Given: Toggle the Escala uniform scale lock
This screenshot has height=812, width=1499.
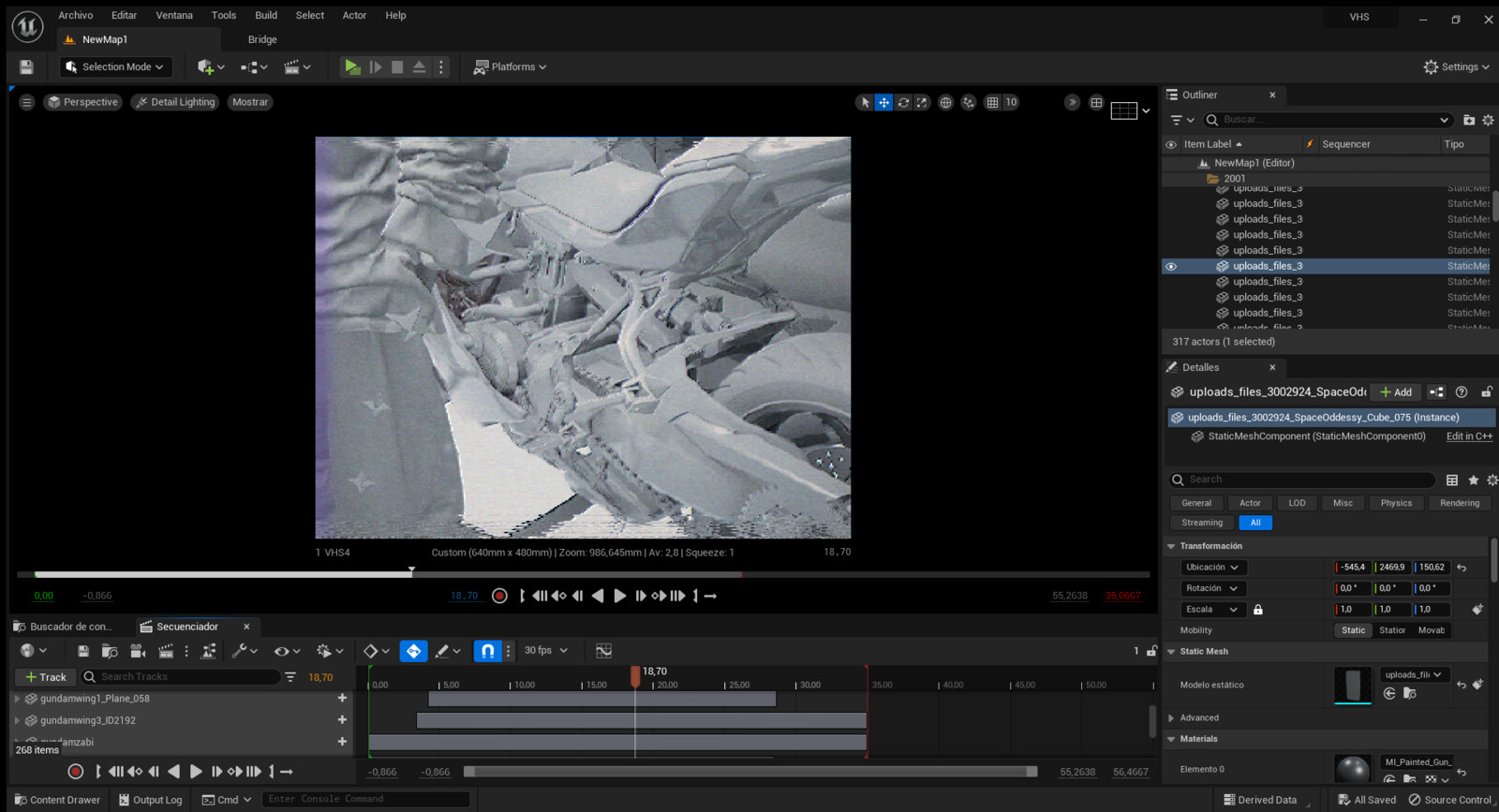Looking at the screenshot, I should tap(1258, 610).
